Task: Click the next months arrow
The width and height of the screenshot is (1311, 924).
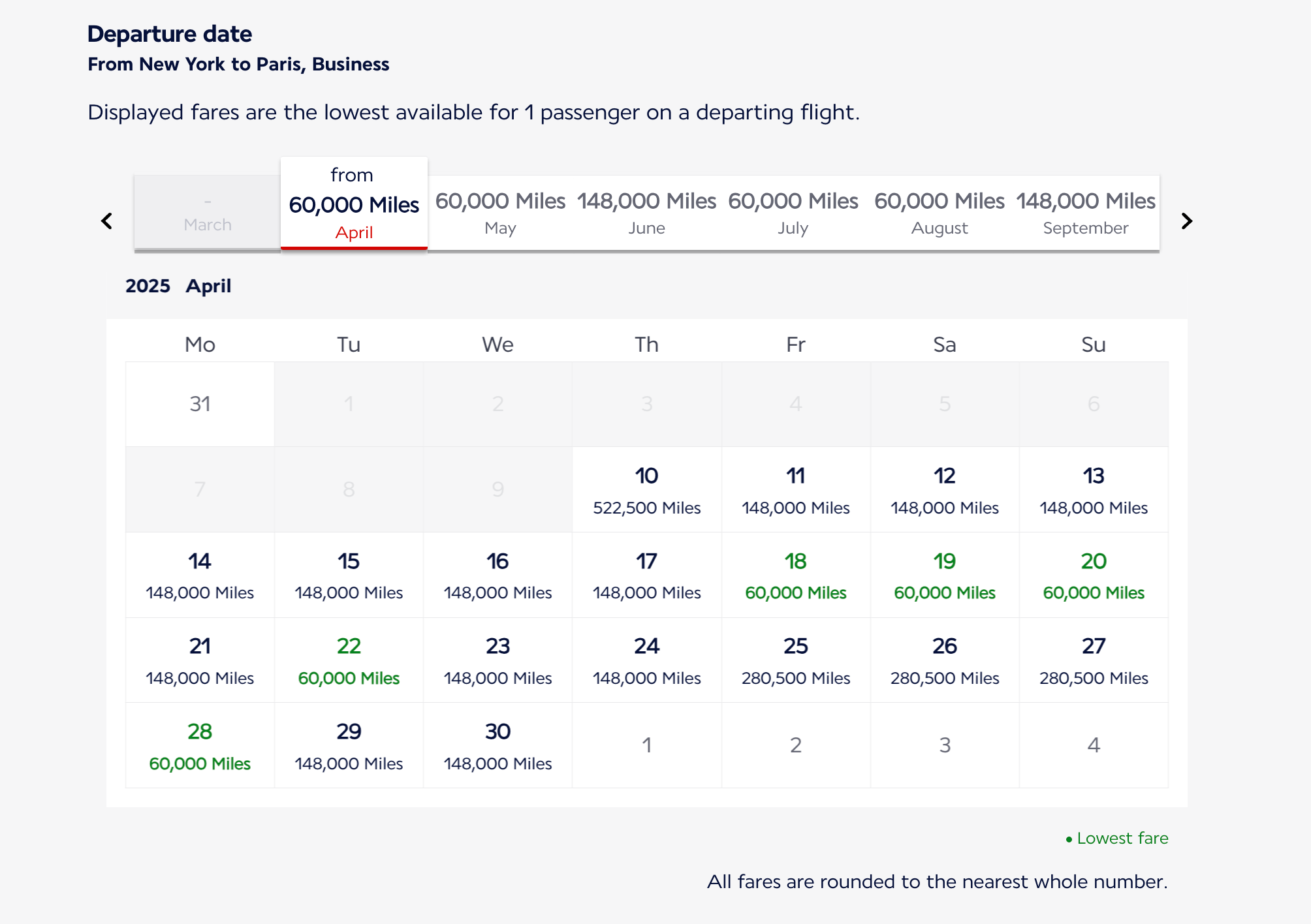Action: 1186,221
